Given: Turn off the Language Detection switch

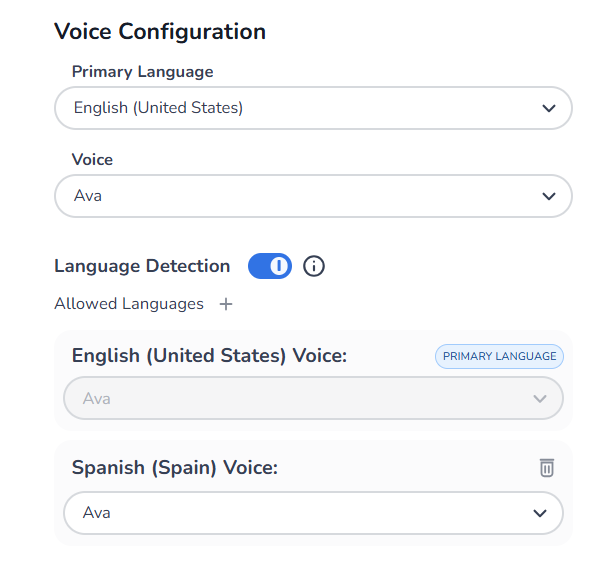Looking at the screenshot, I should [x=270, y=266].
